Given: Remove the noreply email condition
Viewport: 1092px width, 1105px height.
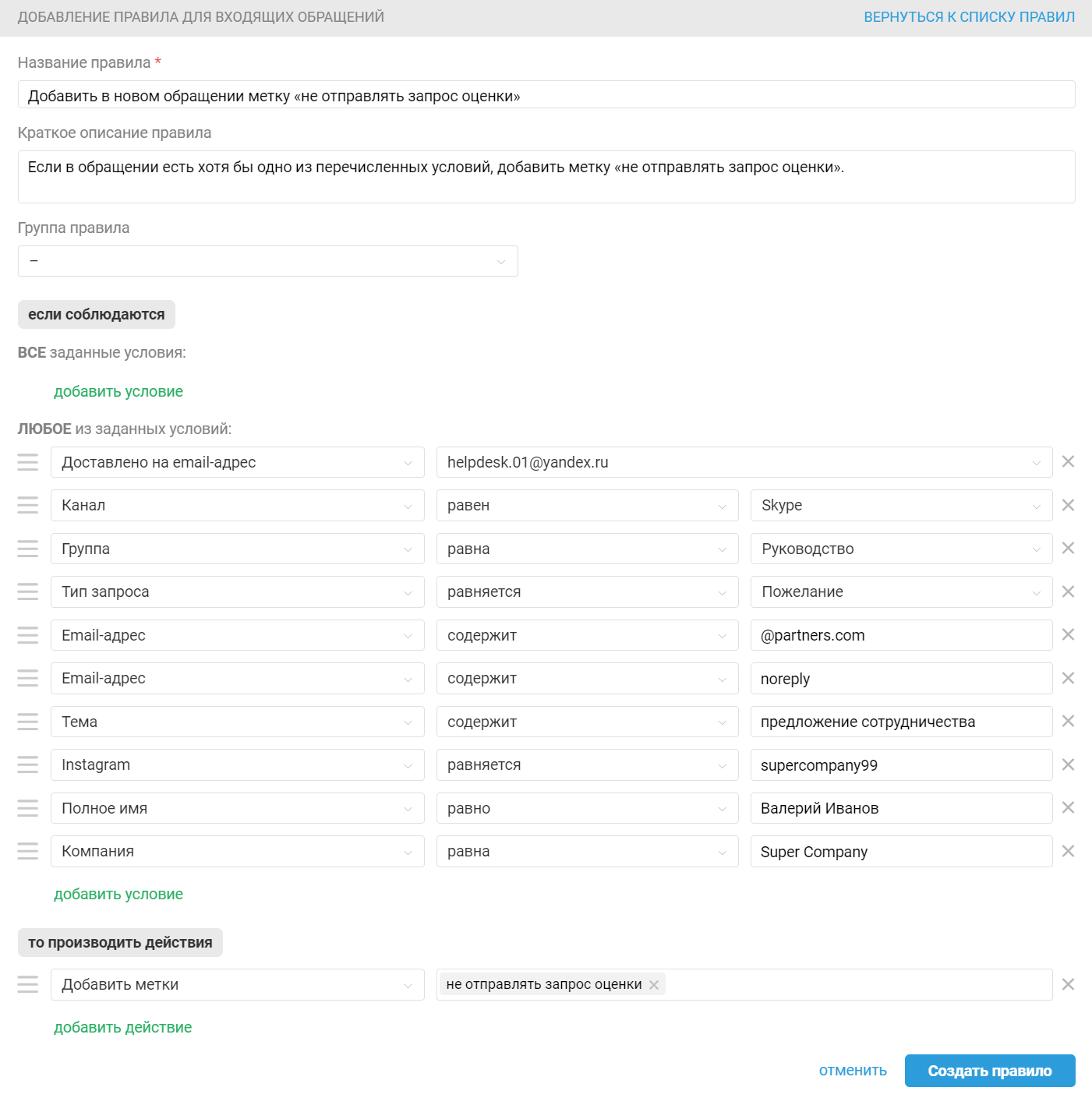Looking at the screenshot, I should click(x=1068, y=678).
